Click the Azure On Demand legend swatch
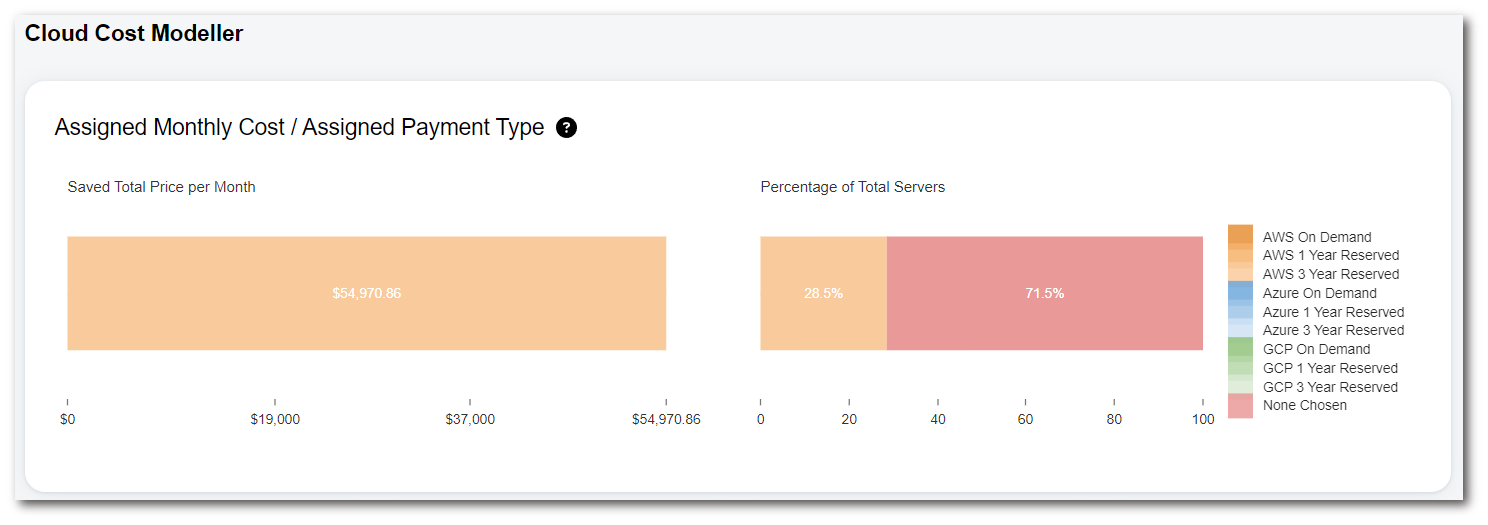 click(x=1240, y=292)
